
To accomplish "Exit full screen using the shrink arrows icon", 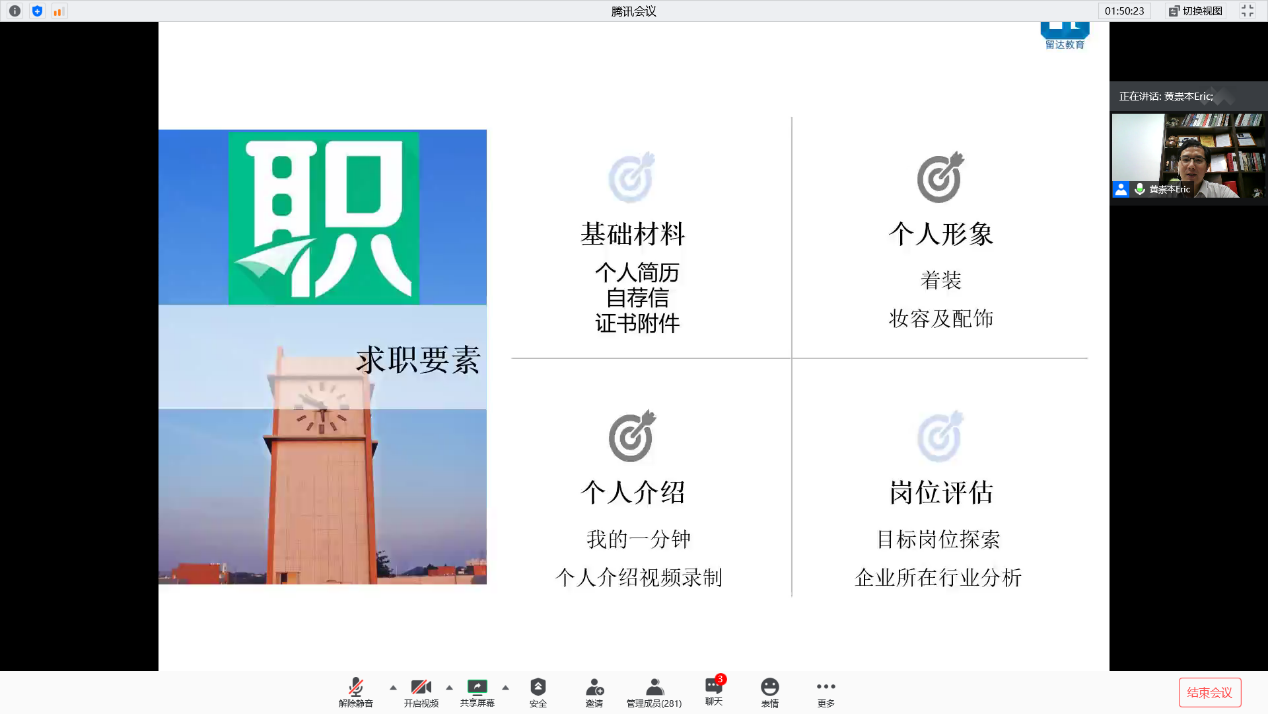I will coord(1247,11).
